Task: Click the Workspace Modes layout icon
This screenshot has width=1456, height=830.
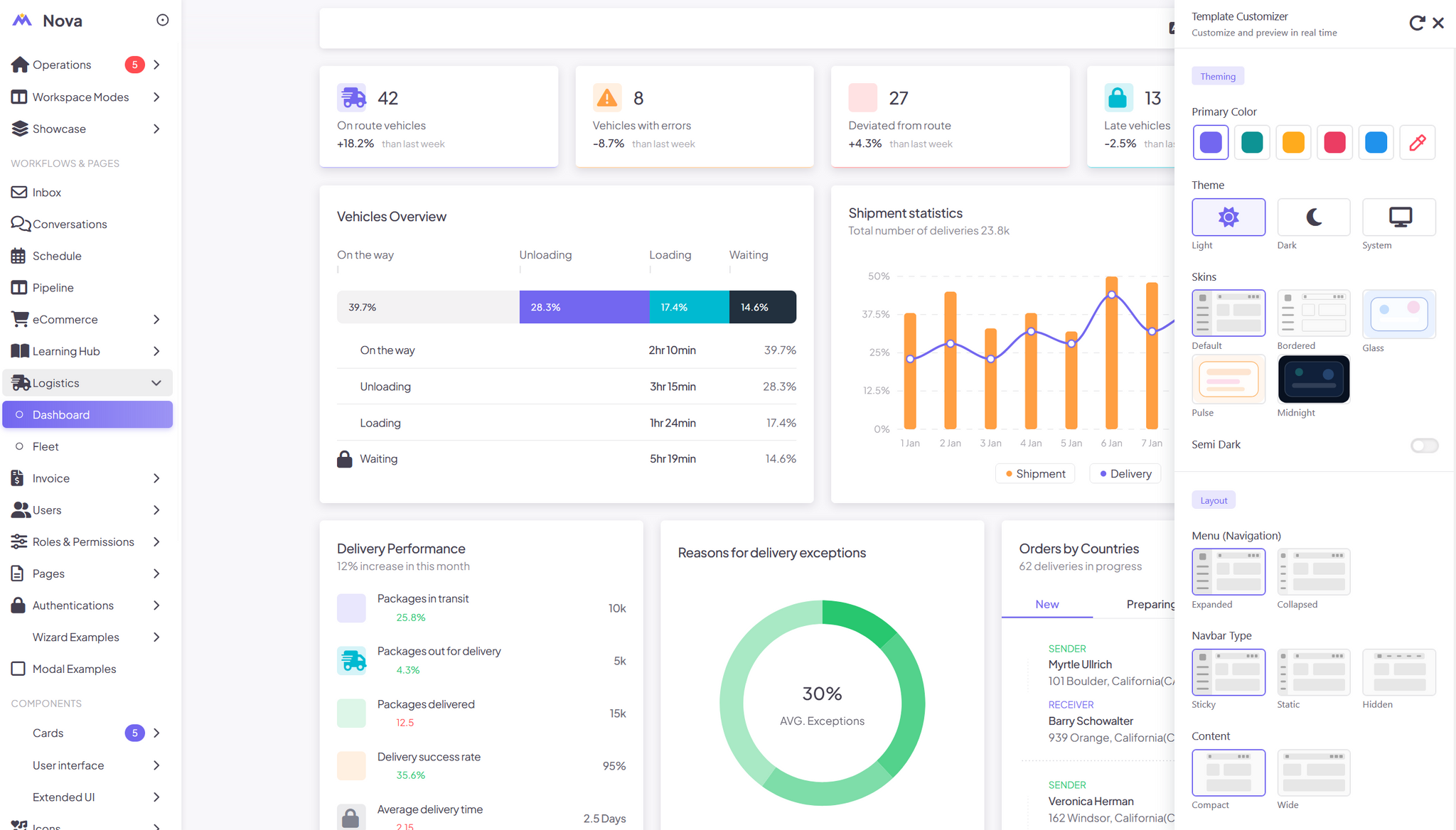Action: click(19, 97)
